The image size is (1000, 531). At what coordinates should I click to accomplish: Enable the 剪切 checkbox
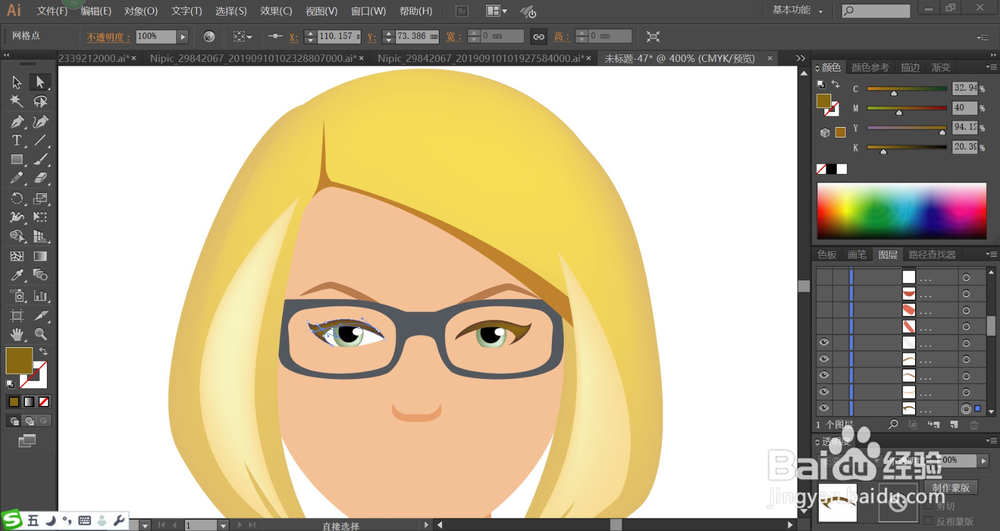(x=929, y=506)
